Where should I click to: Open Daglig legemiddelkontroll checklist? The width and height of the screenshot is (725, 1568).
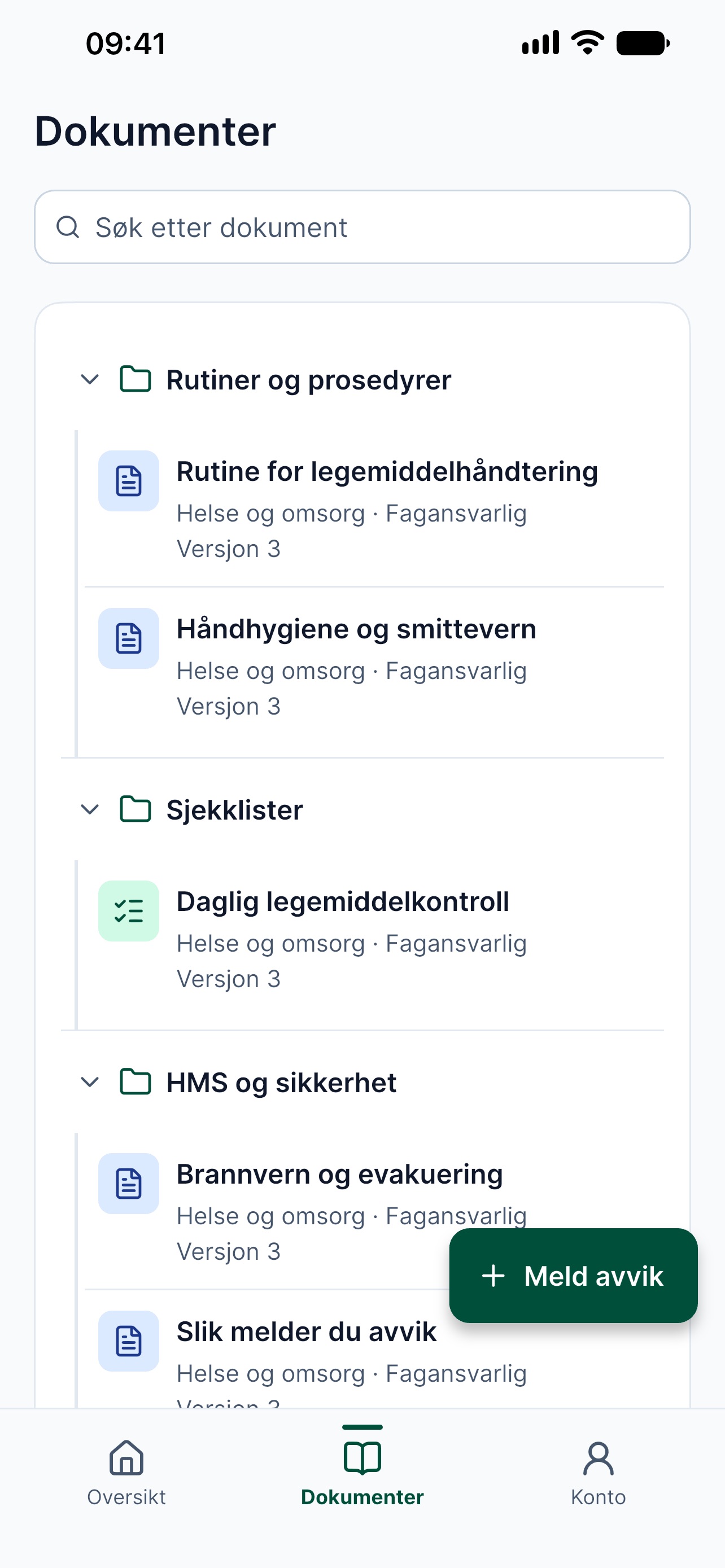pyautogui.click(x=374, y=939)
